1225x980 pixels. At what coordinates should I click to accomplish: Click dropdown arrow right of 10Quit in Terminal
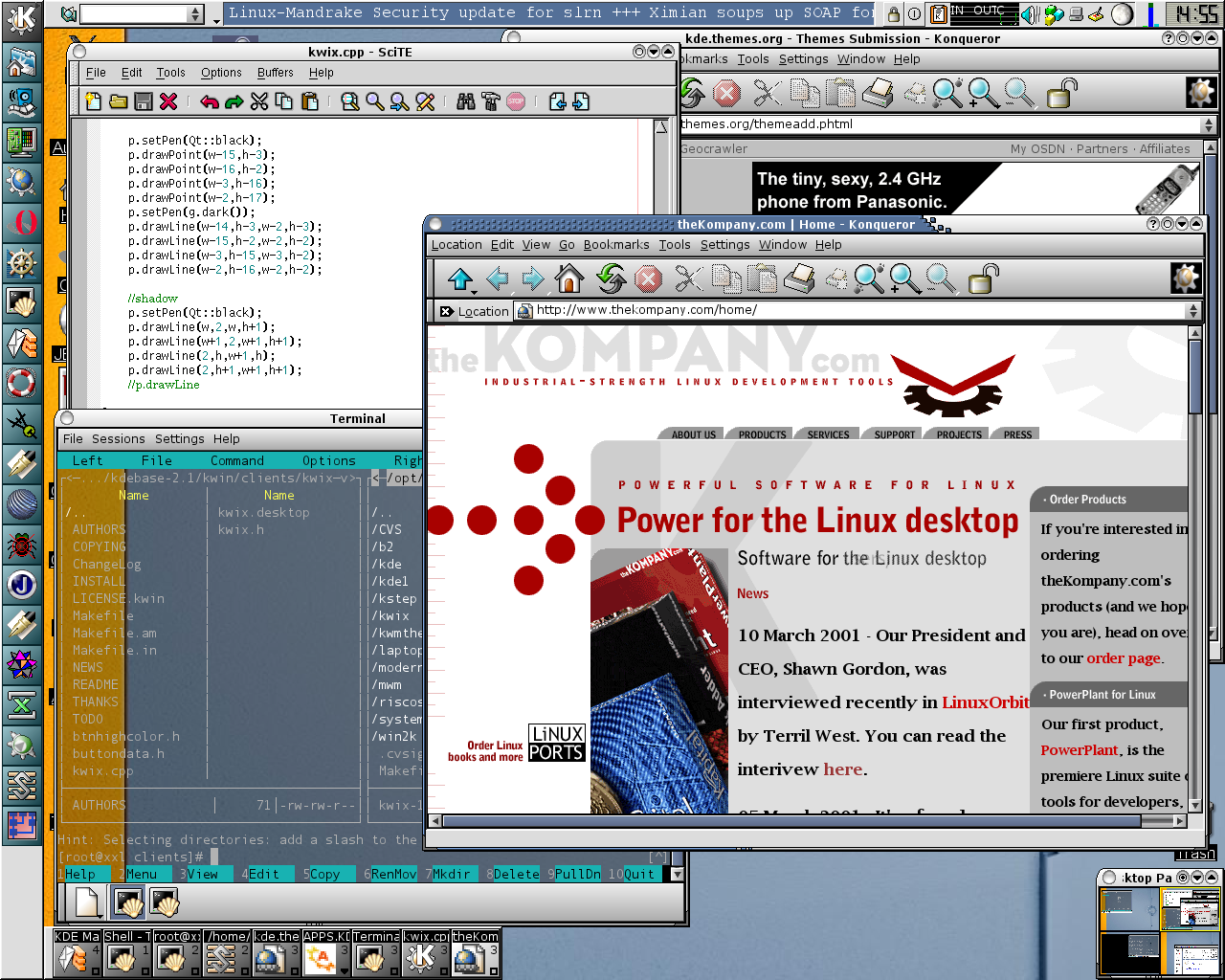point(677,874)
